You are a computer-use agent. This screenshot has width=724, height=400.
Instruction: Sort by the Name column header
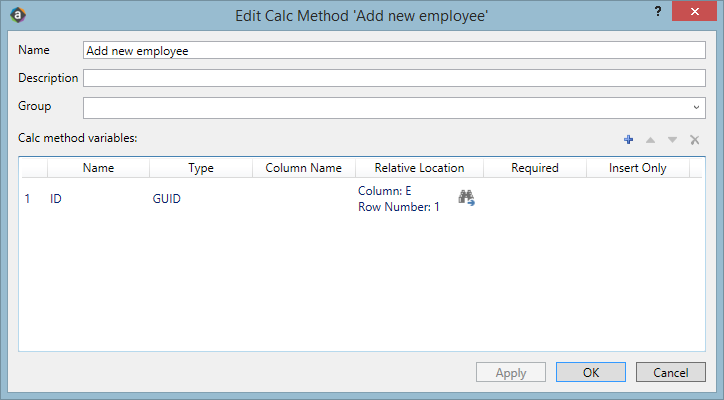pyautogui.click(x=98, y=168)
